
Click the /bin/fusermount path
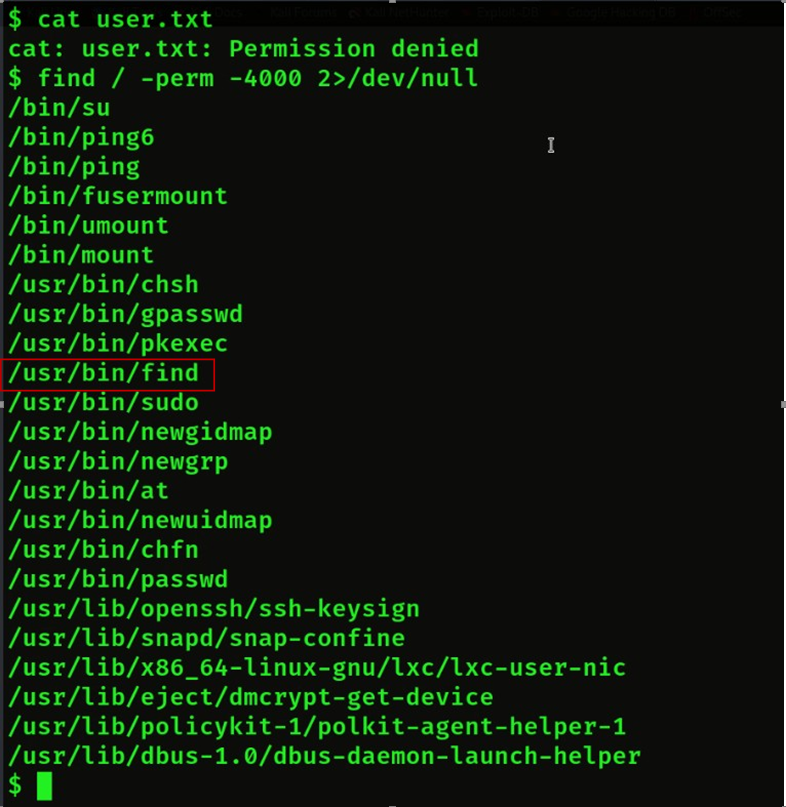118,196
